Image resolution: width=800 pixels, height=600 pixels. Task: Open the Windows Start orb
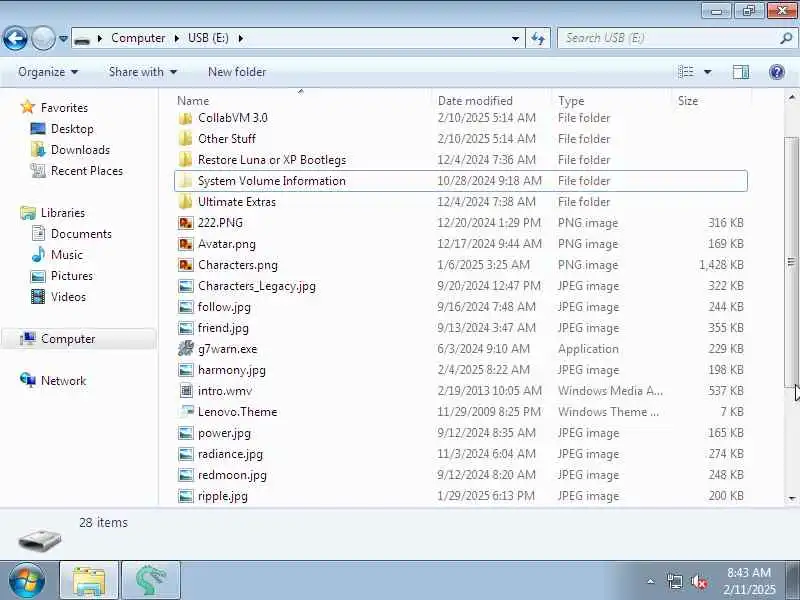27,580
